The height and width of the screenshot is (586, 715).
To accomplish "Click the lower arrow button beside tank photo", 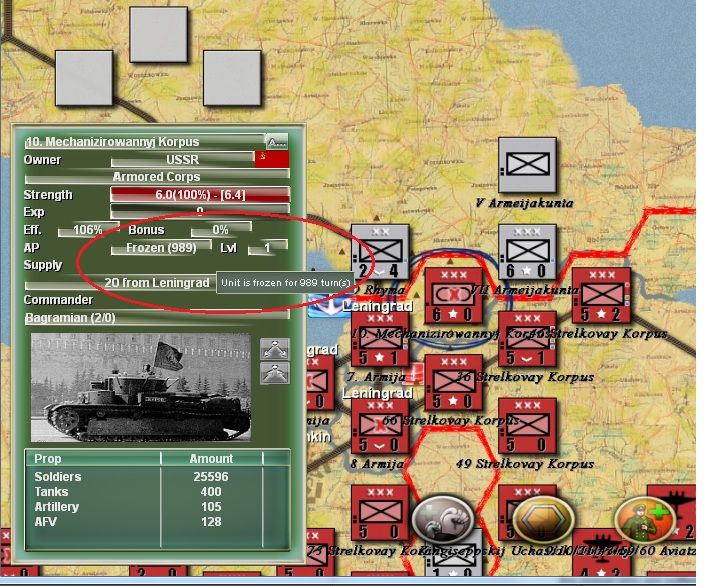I will tap(275, 373).
